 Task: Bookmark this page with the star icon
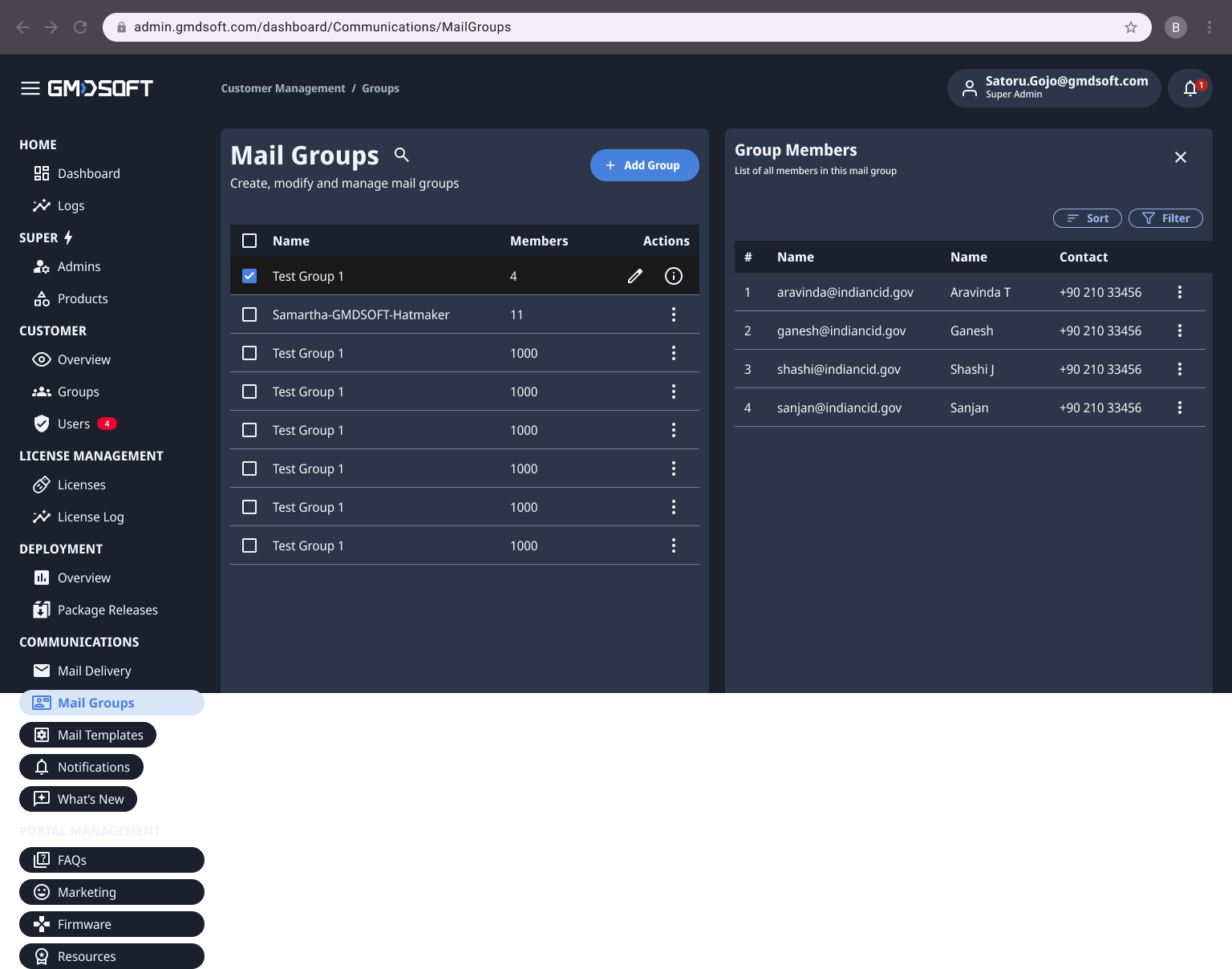point(1131,27)
